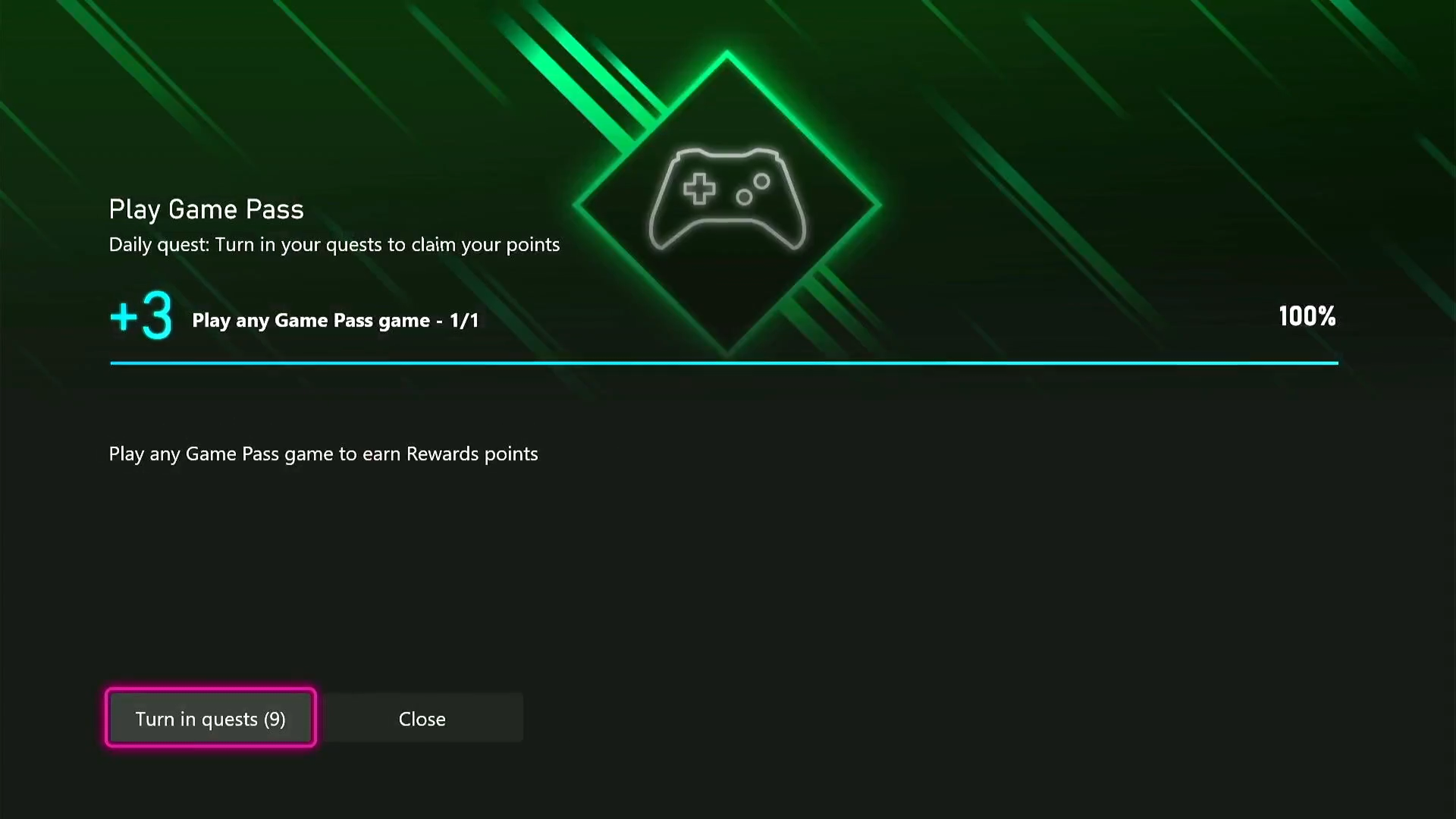Click the Daily quest subtitle text
Image resolution: width=1456 pixels, height=819 pixels.
tap(334, 245)
